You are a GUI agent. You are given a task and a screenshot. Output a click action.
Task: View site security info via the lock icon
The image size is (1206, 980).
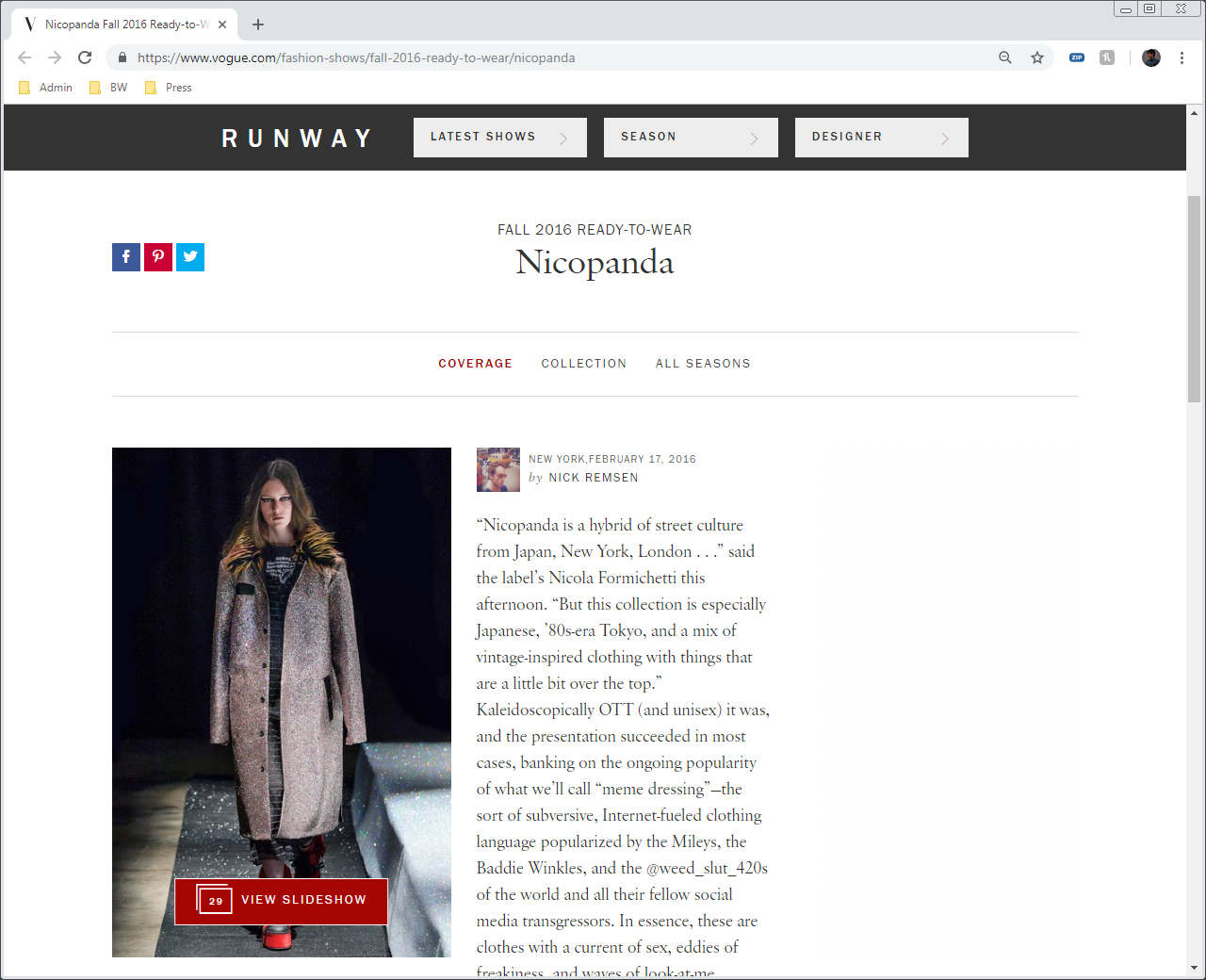122,57
